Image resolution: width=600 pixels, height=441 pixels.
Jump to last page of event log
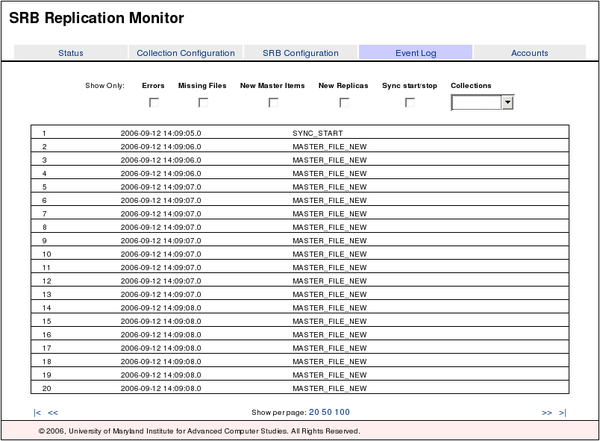pyautogui.click(x=562, y=412)
